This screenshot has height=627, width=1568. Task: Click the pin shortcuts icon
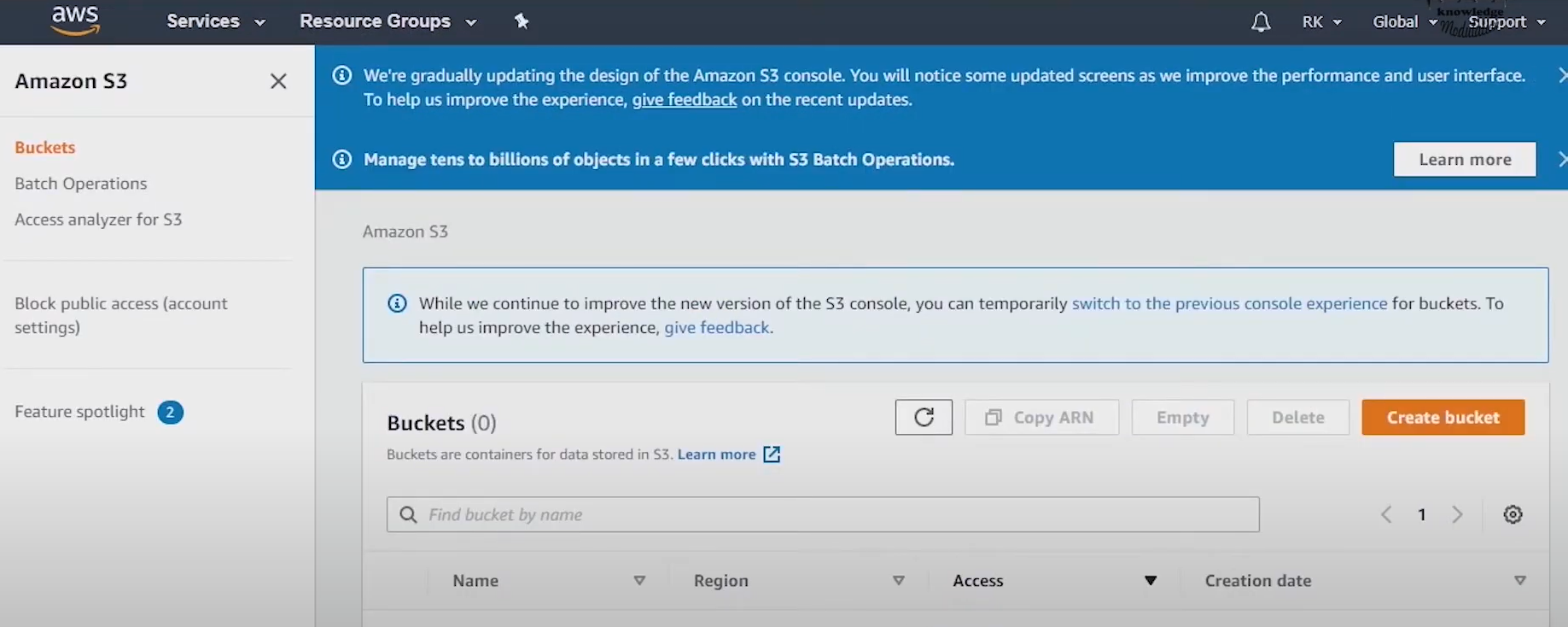(x=522, y=21)
